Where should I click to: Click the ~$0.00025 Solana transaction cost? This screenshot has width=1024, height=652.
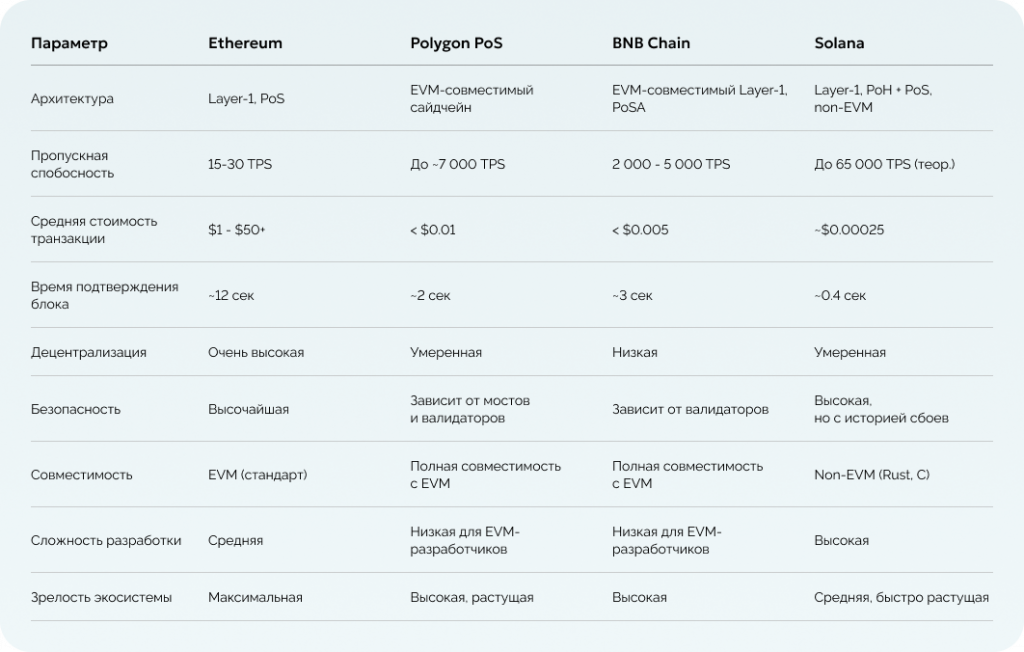(849, 229)
